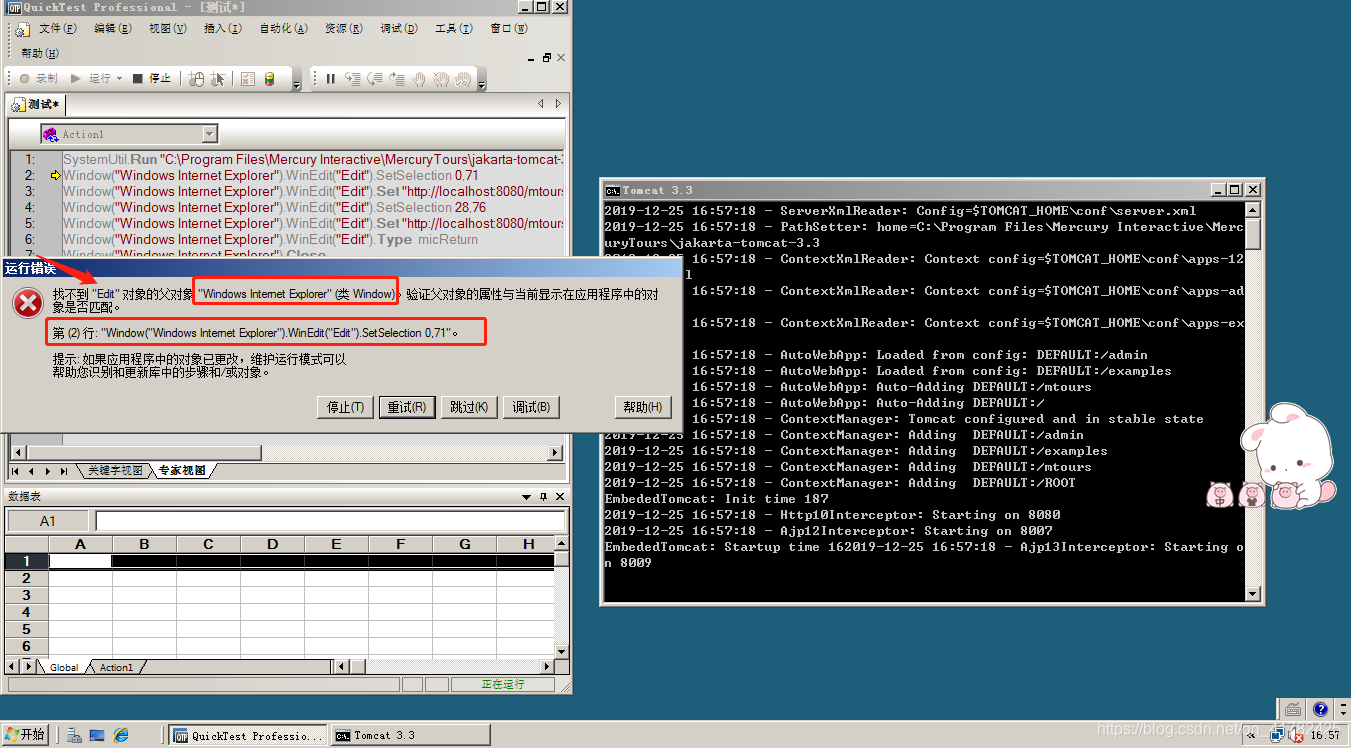Viewport: 1351px width, 748px height.
Task: Click the Stop (停止) toolbar button
Action: (x=152, y=79)
